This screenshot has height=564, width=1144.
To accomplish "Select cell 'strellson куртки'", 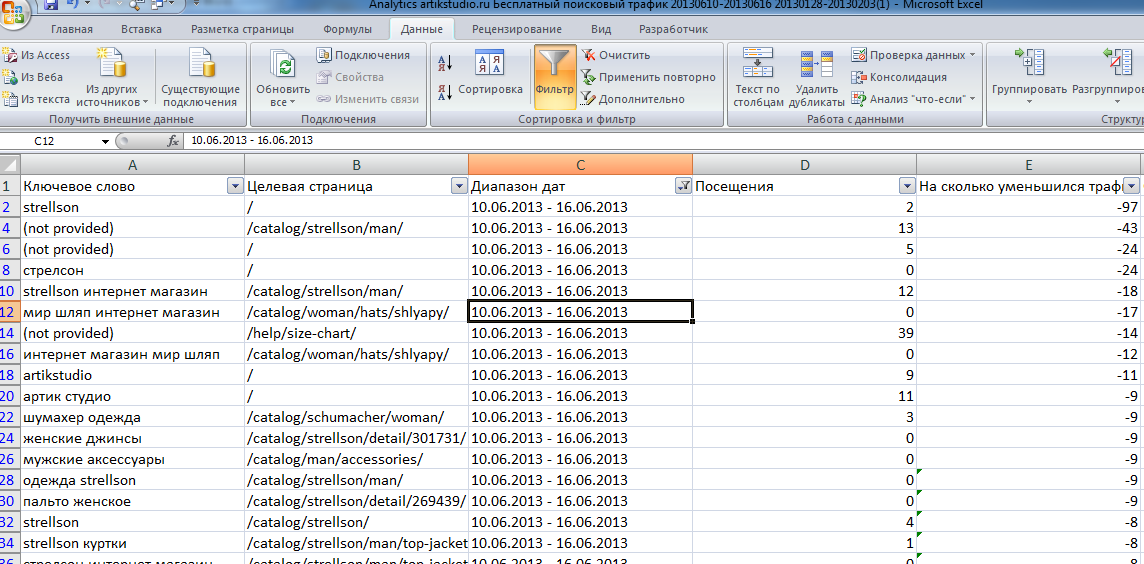I will pos(132,544).
